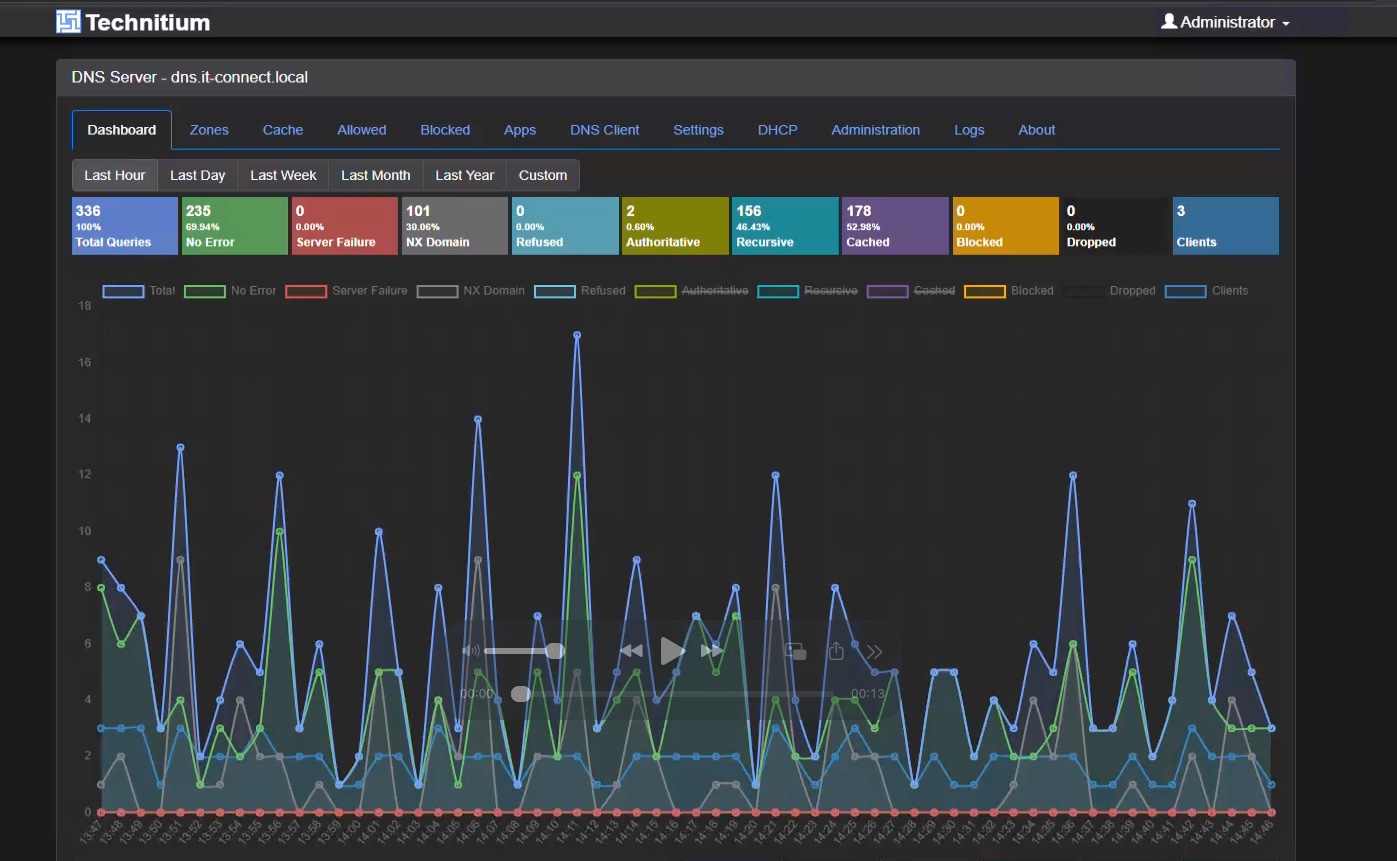Open the Administrator dropdown menu
Screen dimensions: 1397x861
click(1225, 22)
